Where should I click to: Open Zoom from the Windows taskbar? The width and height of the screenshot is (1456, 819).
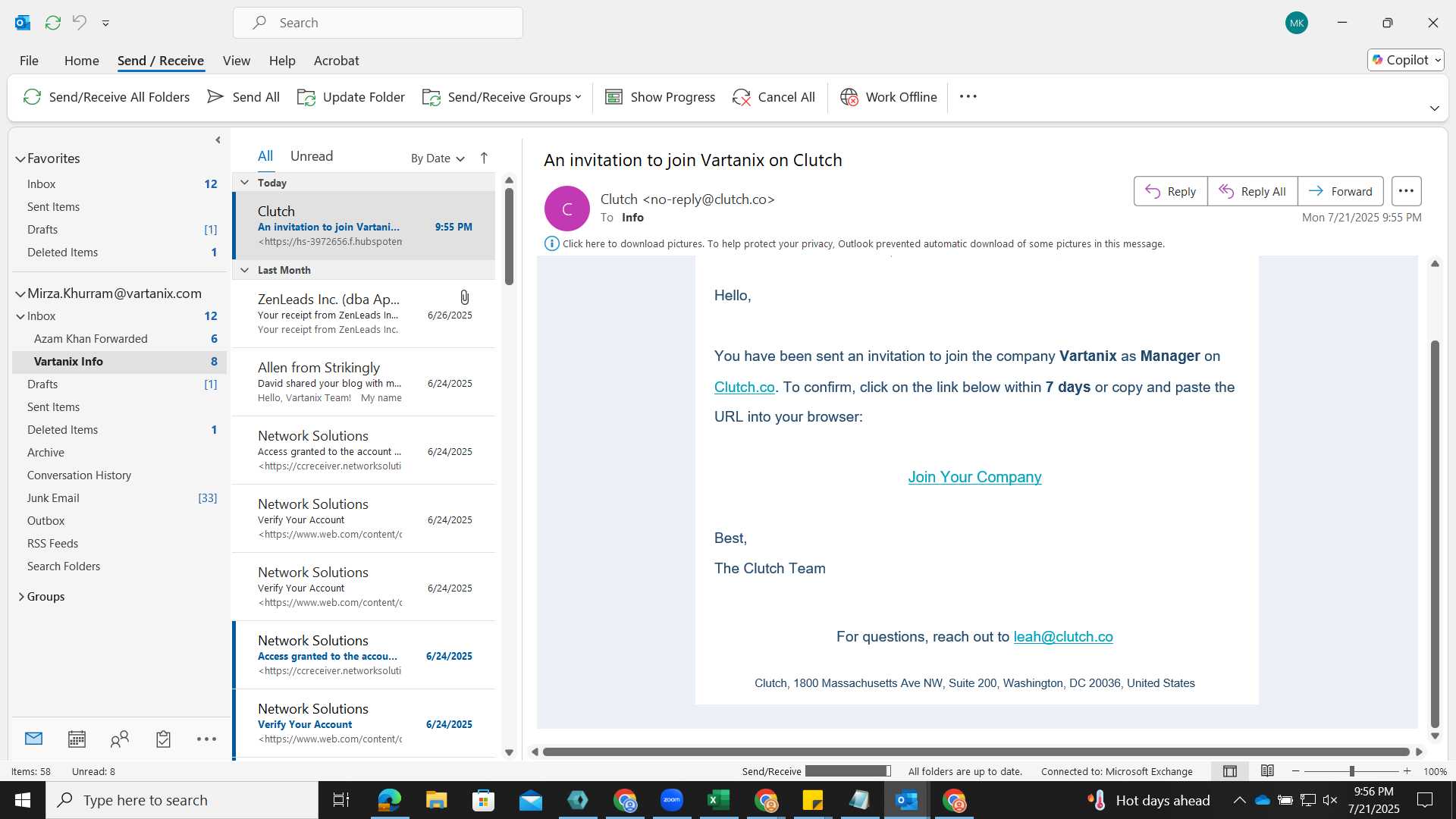coord(671,800)
